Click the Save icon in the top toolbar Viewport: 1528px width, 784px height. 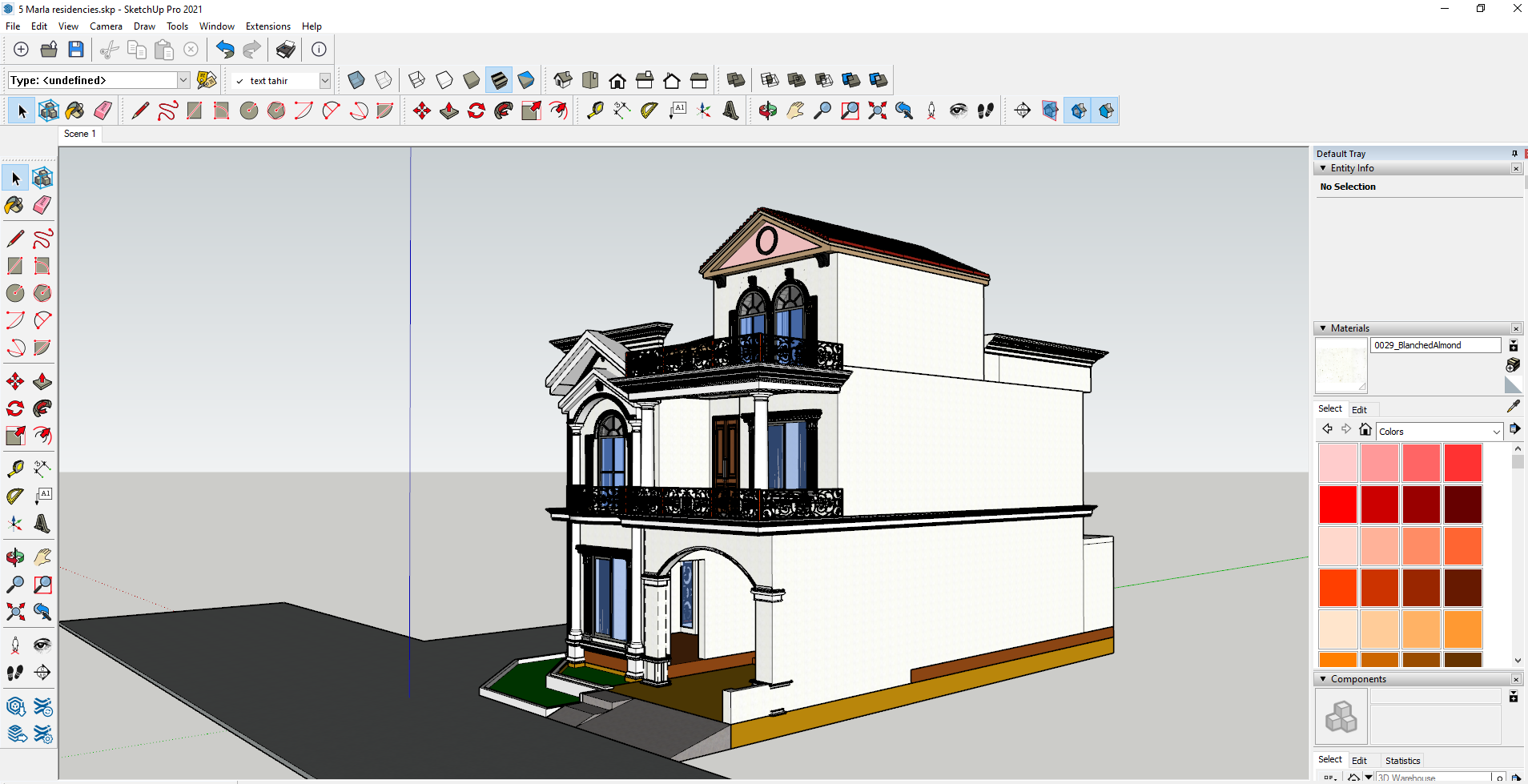(x=76, y=50)
